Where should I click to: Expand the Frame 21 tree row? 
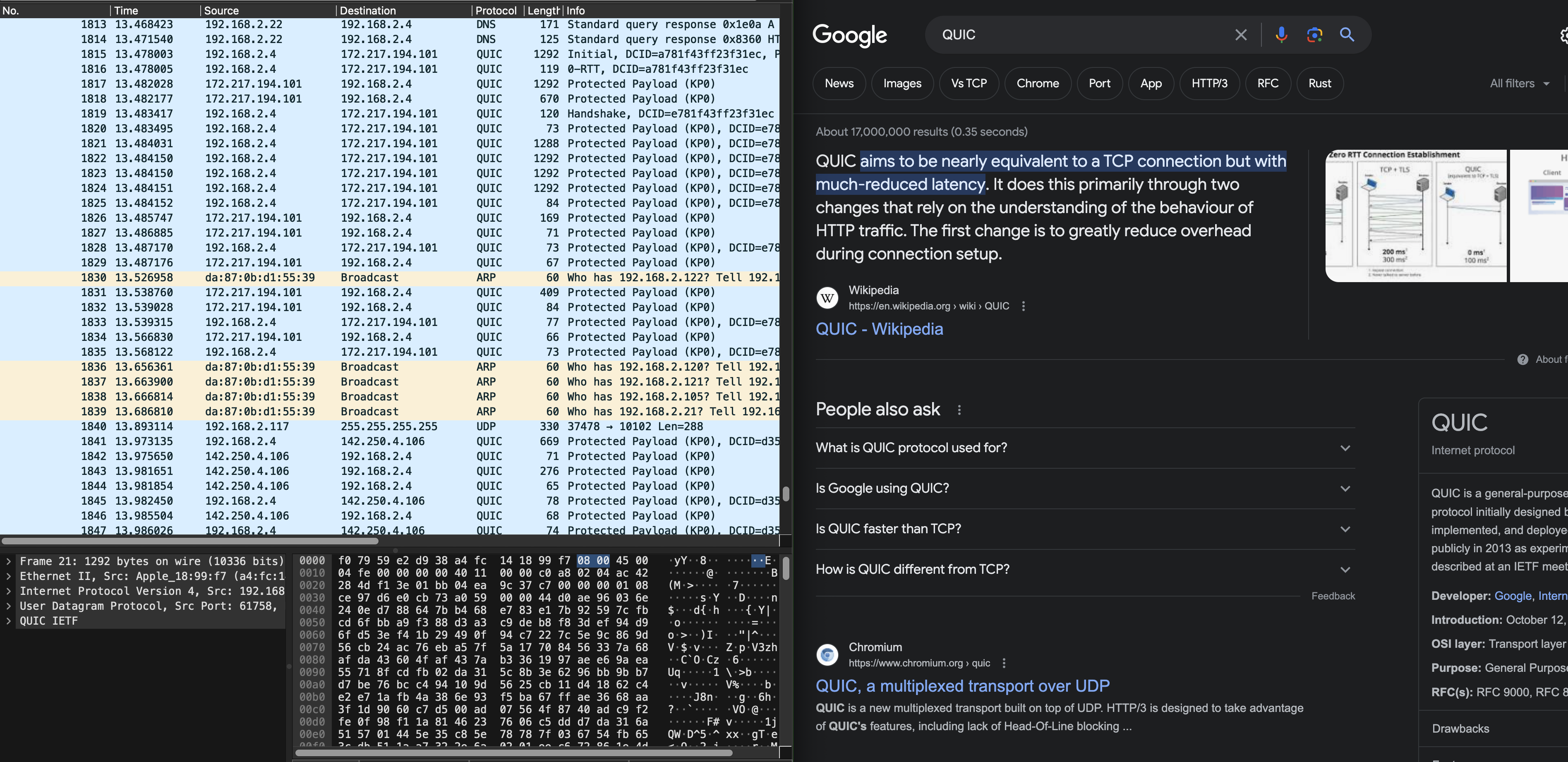coord(9,561)
